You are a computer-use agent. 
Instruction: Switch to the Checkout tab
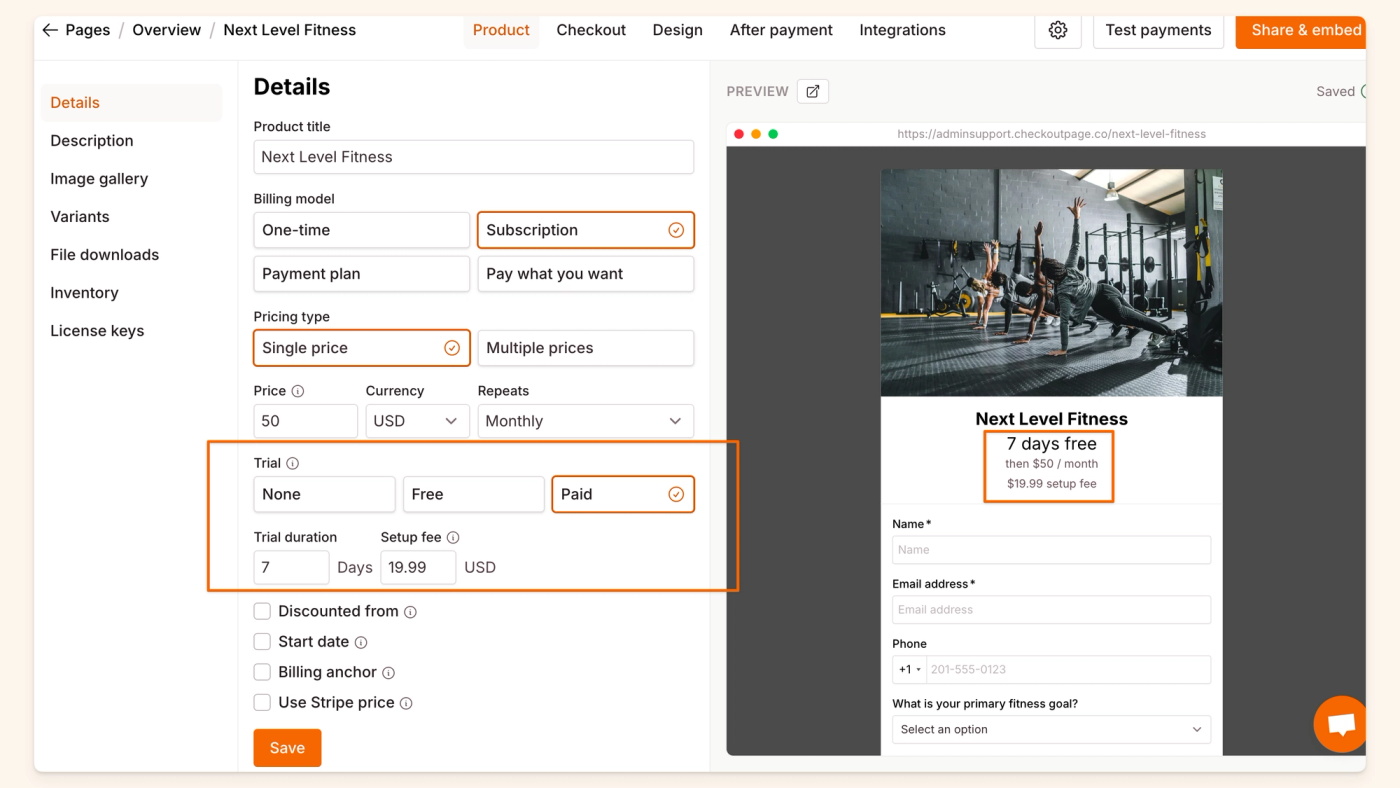(591, 30)
